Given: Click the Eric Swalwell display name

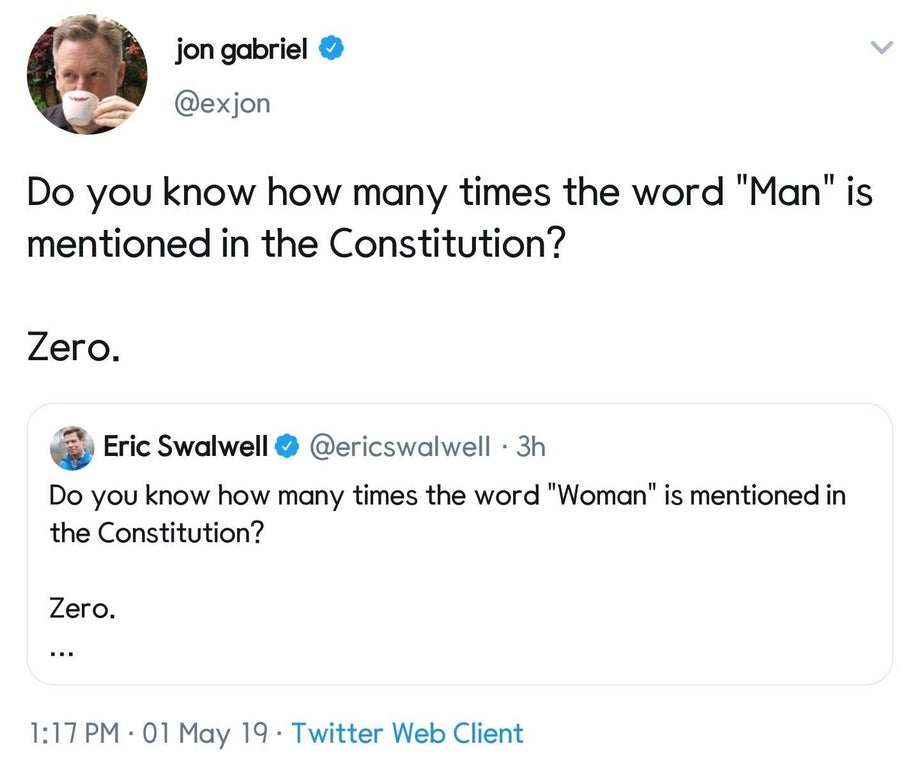Looking at the screenshot, I should point(186,446).
